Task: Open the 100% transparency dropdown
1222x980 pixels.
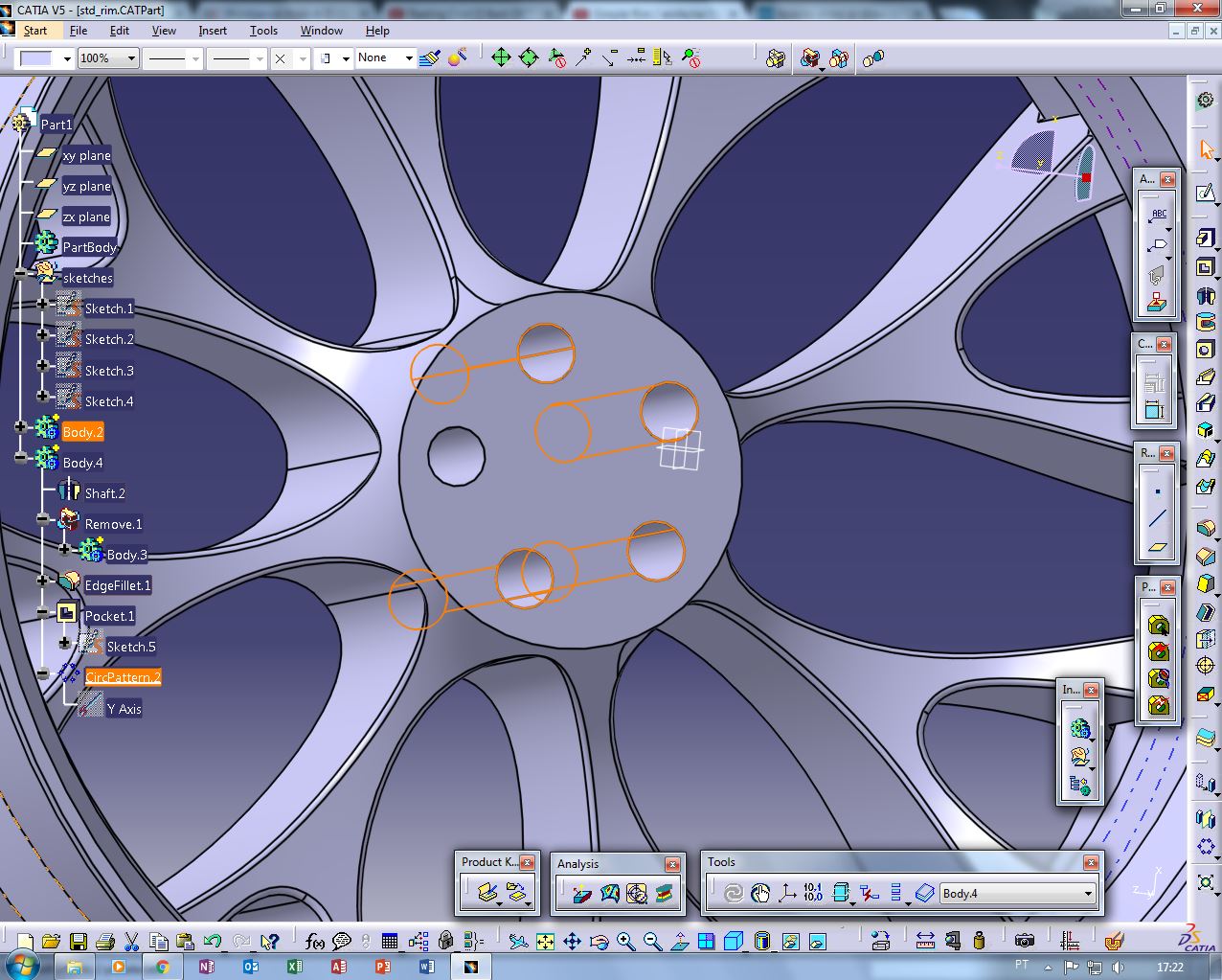Action: point(131,58)
